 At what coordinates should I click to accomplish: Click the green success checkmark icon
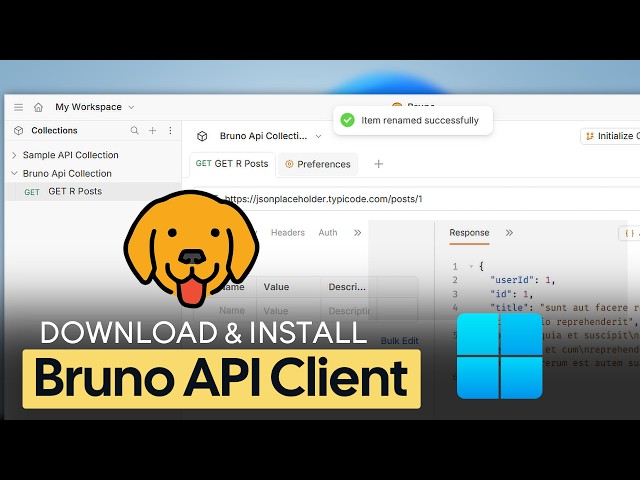(x=347, y=120)
